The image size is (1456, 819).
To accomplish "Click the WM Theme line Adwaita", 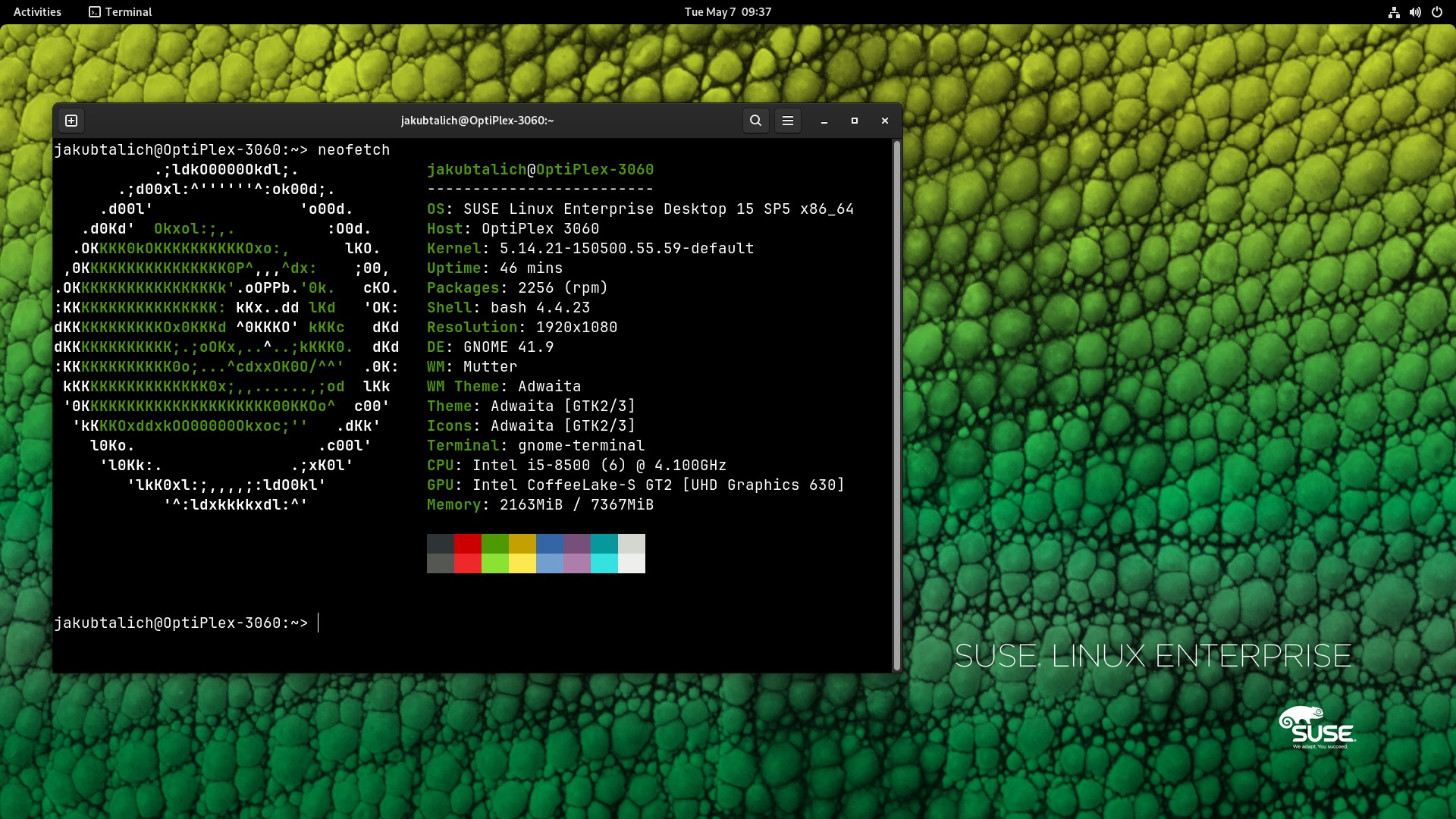I will pyautogui.click(x=504, y=387).
